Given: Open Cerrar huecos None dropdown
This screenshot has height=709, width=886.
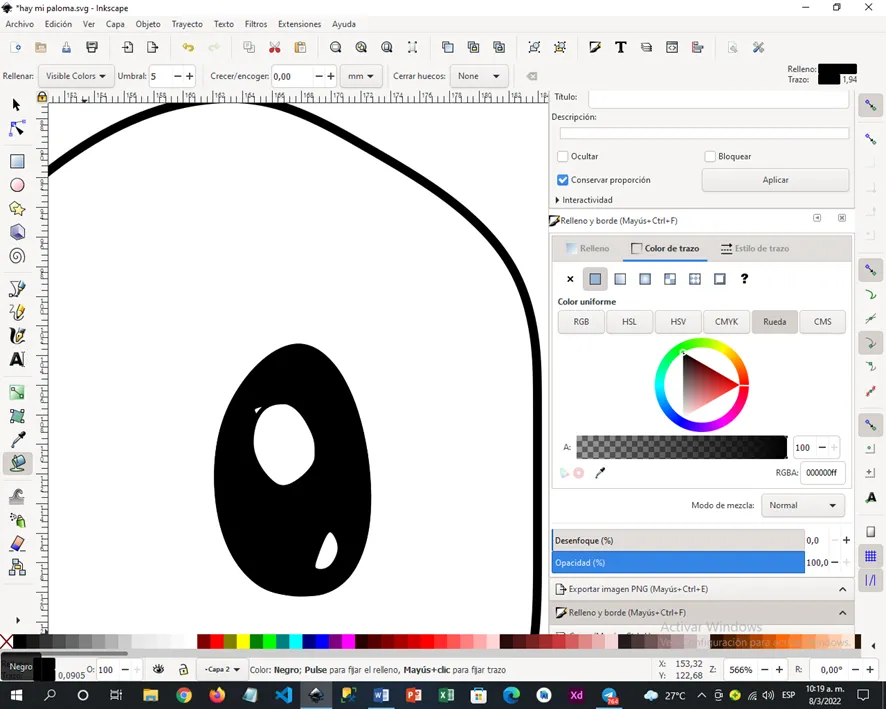Looking at the screenshot, I should [479, 76].
